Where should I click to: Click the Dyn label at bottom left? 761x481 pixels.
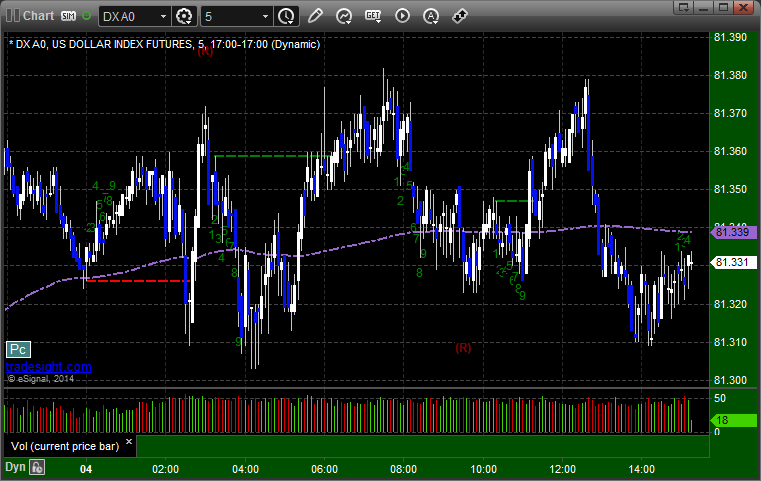[15, 467]
